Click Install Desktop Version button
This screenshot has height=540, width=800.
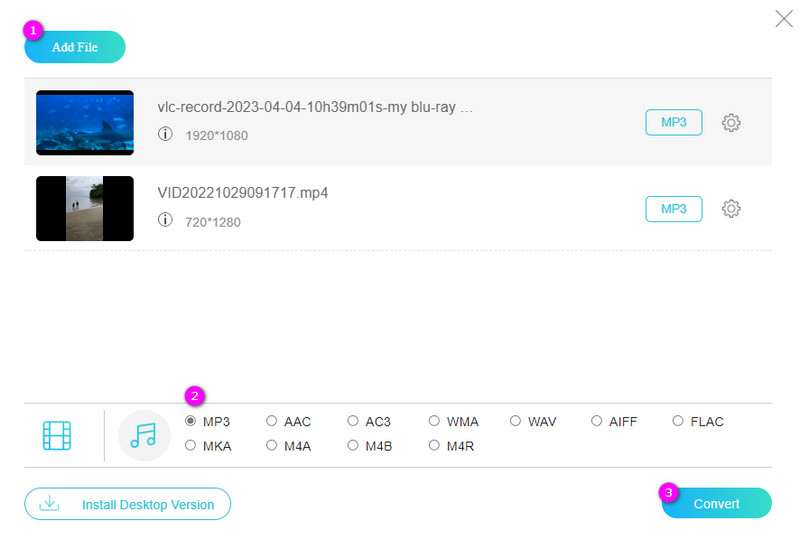coord(127,504)
